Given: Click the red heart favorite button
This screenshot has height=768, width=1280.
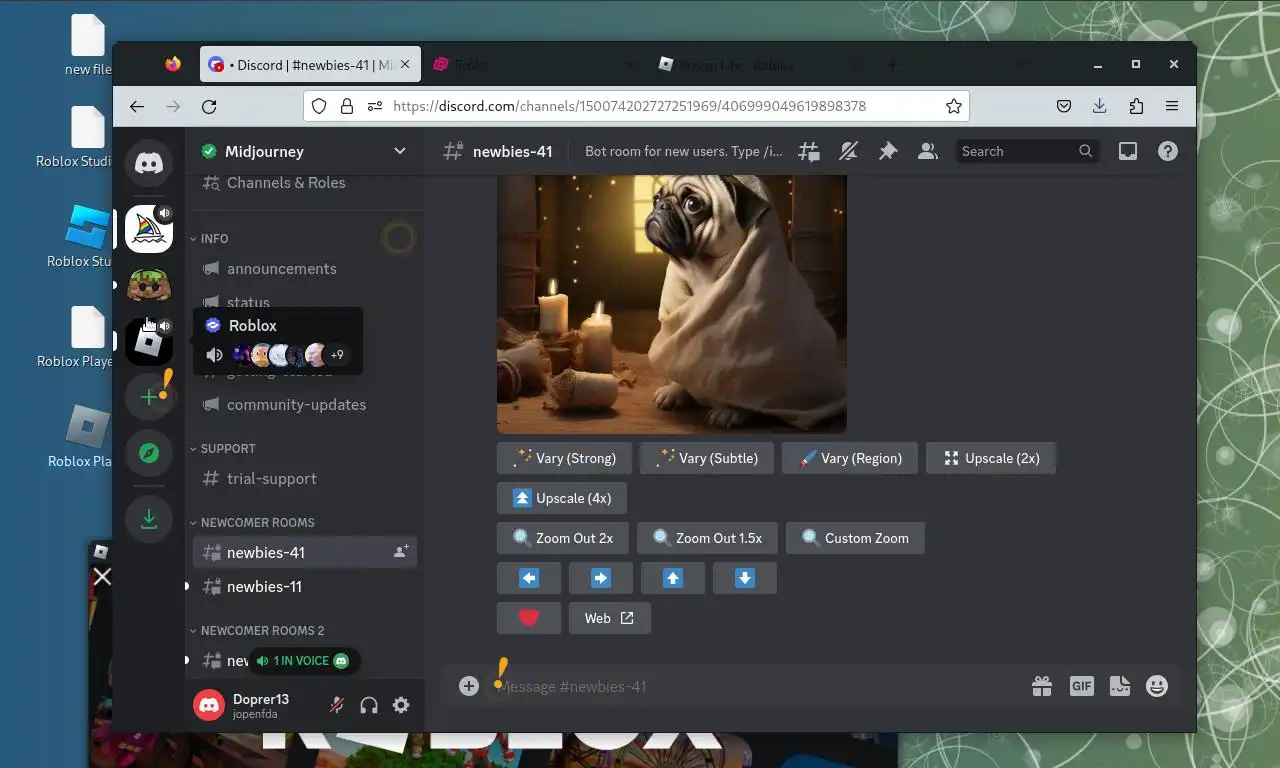Looking at the screenshot, I should (x=529, y=618).
